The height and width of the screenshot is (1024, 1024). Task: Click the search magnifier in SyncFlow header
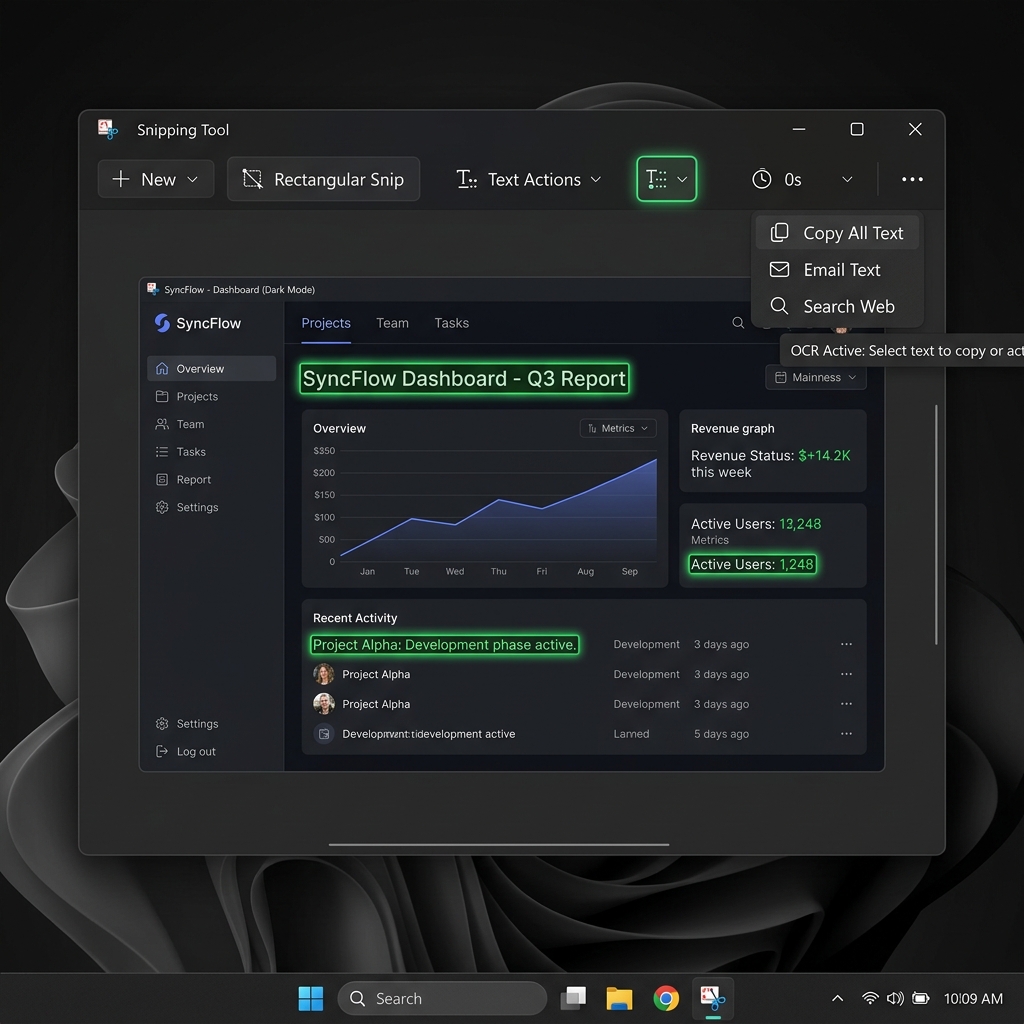tap(738, 323)
